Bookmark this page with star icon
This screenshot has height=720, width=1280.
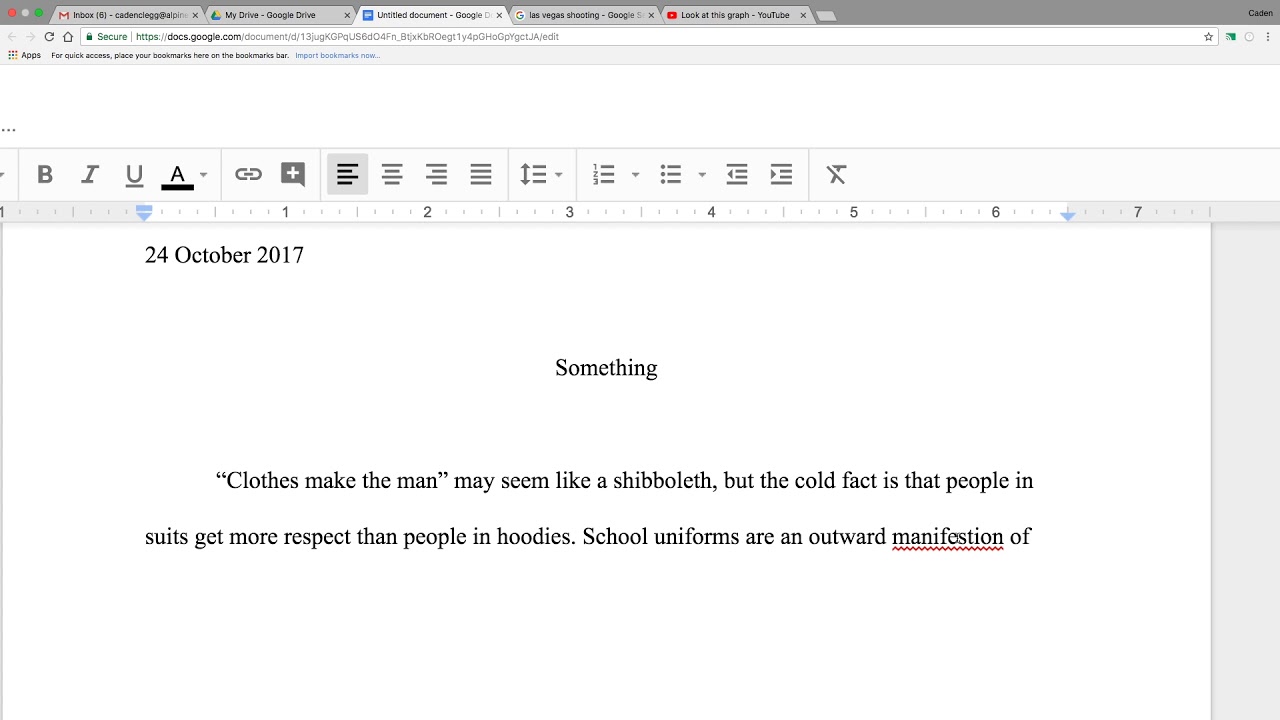(x=1208, y=36)
